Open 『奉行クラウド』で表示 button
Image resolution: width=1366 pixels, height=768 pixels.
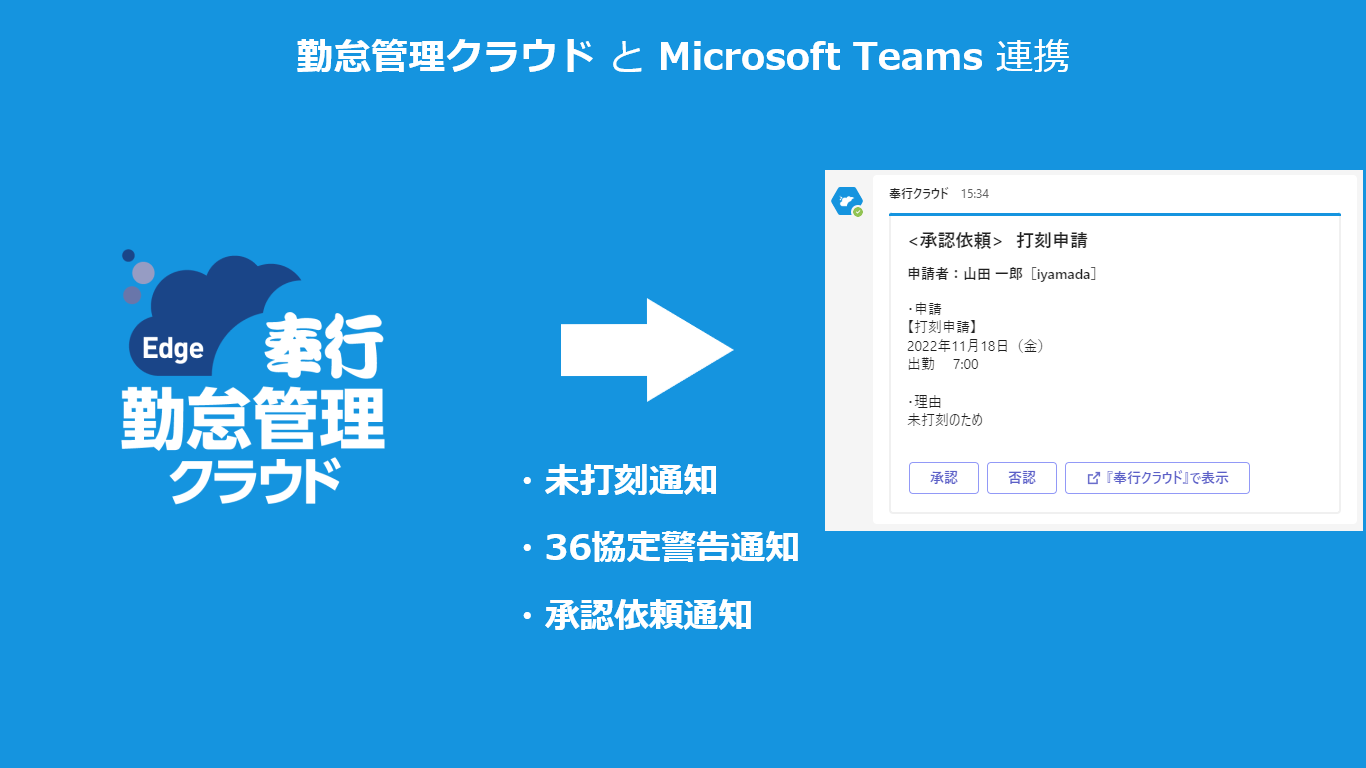tap(1157, 478)
